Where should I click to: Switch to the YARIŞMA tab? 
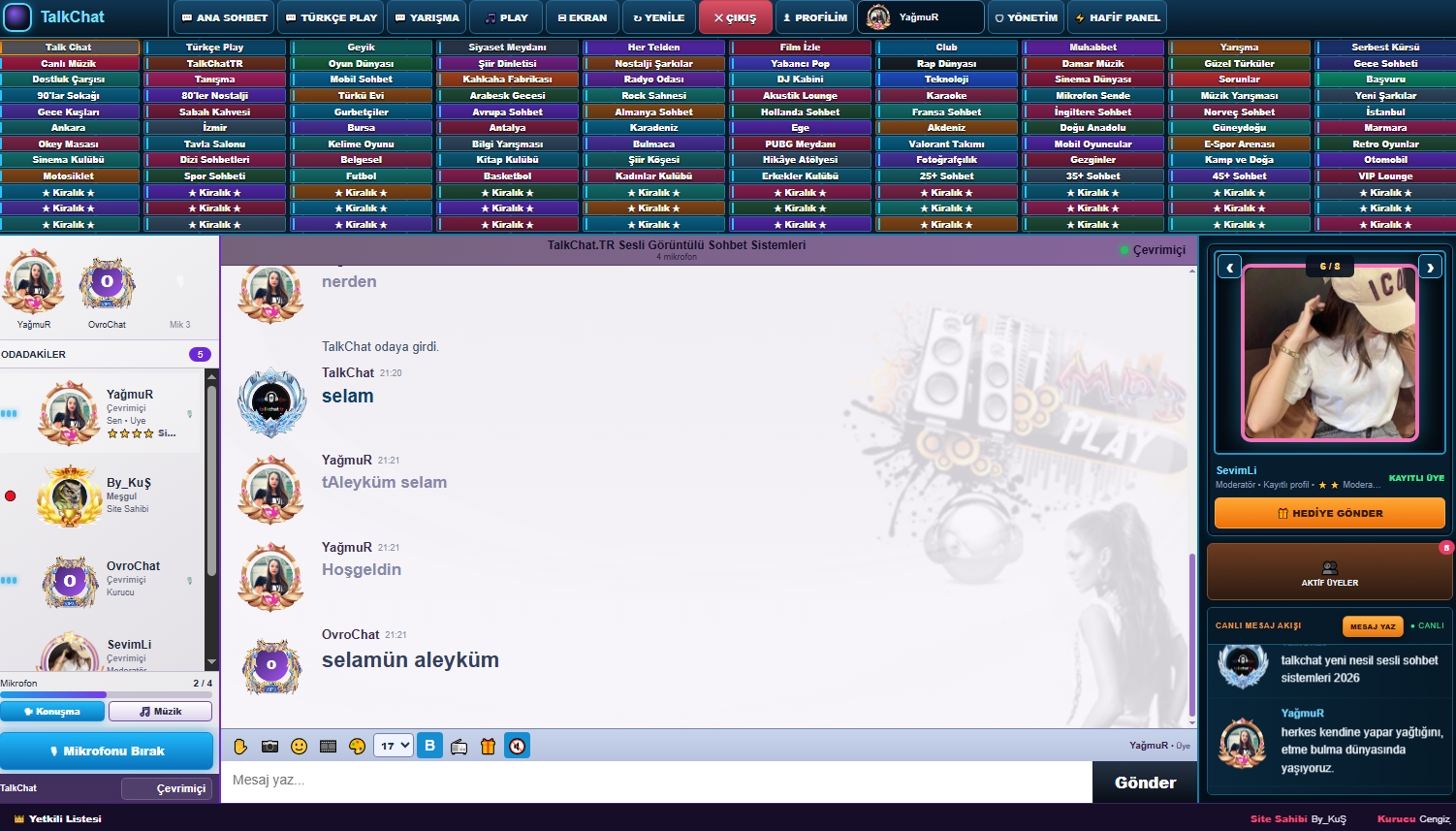tap(427, 17)
